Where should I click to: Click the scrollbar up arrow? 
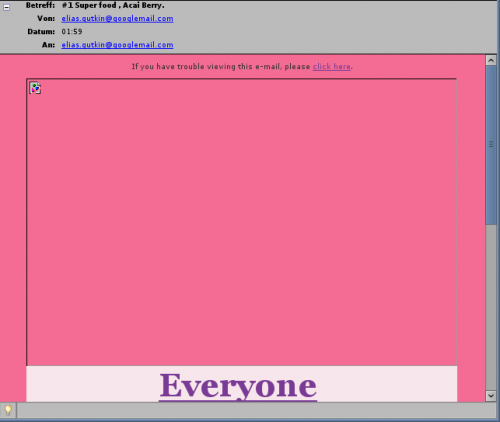491,60
